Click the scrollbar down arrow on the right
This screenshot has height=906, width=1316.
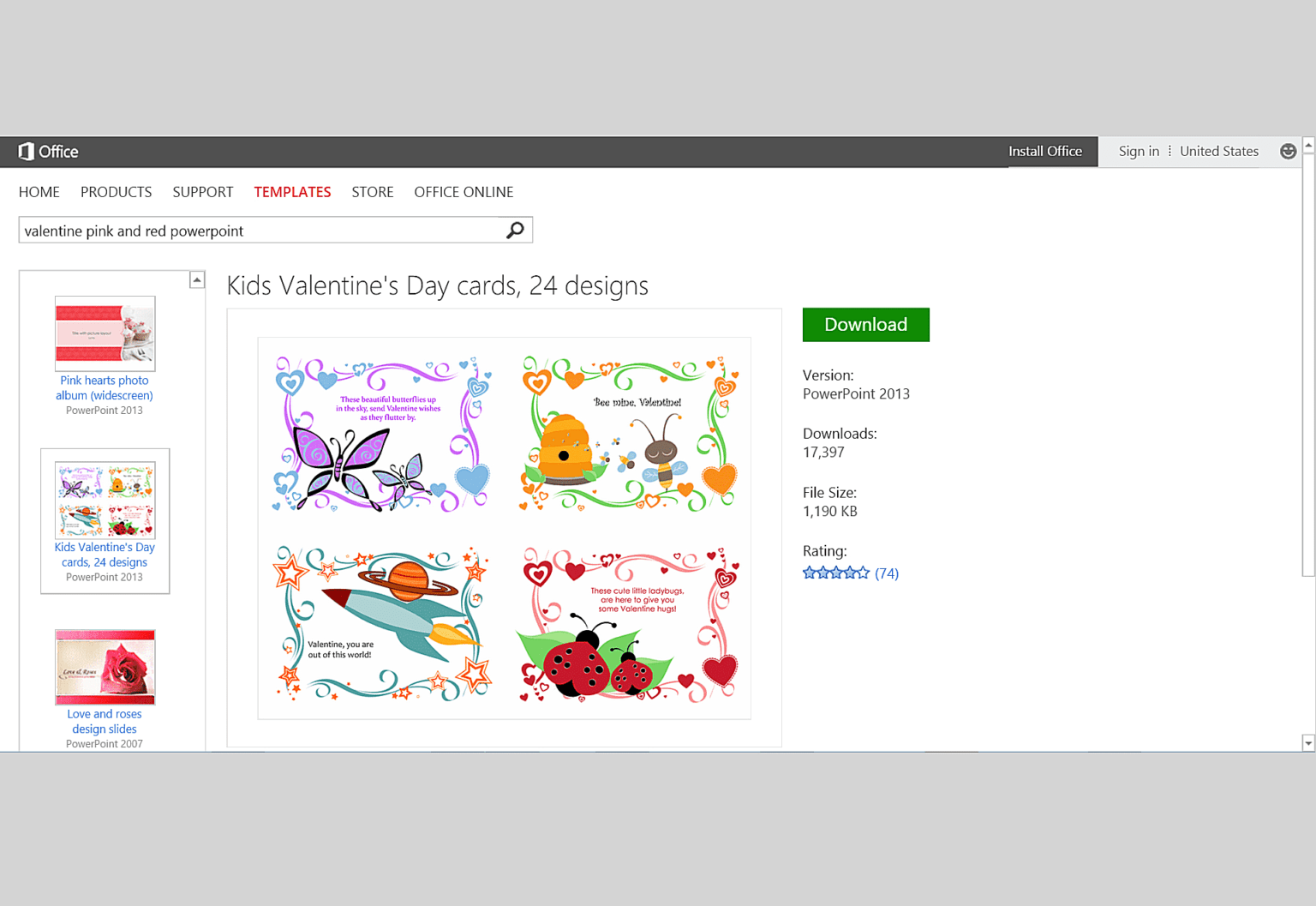click(x=1309, y=742)
